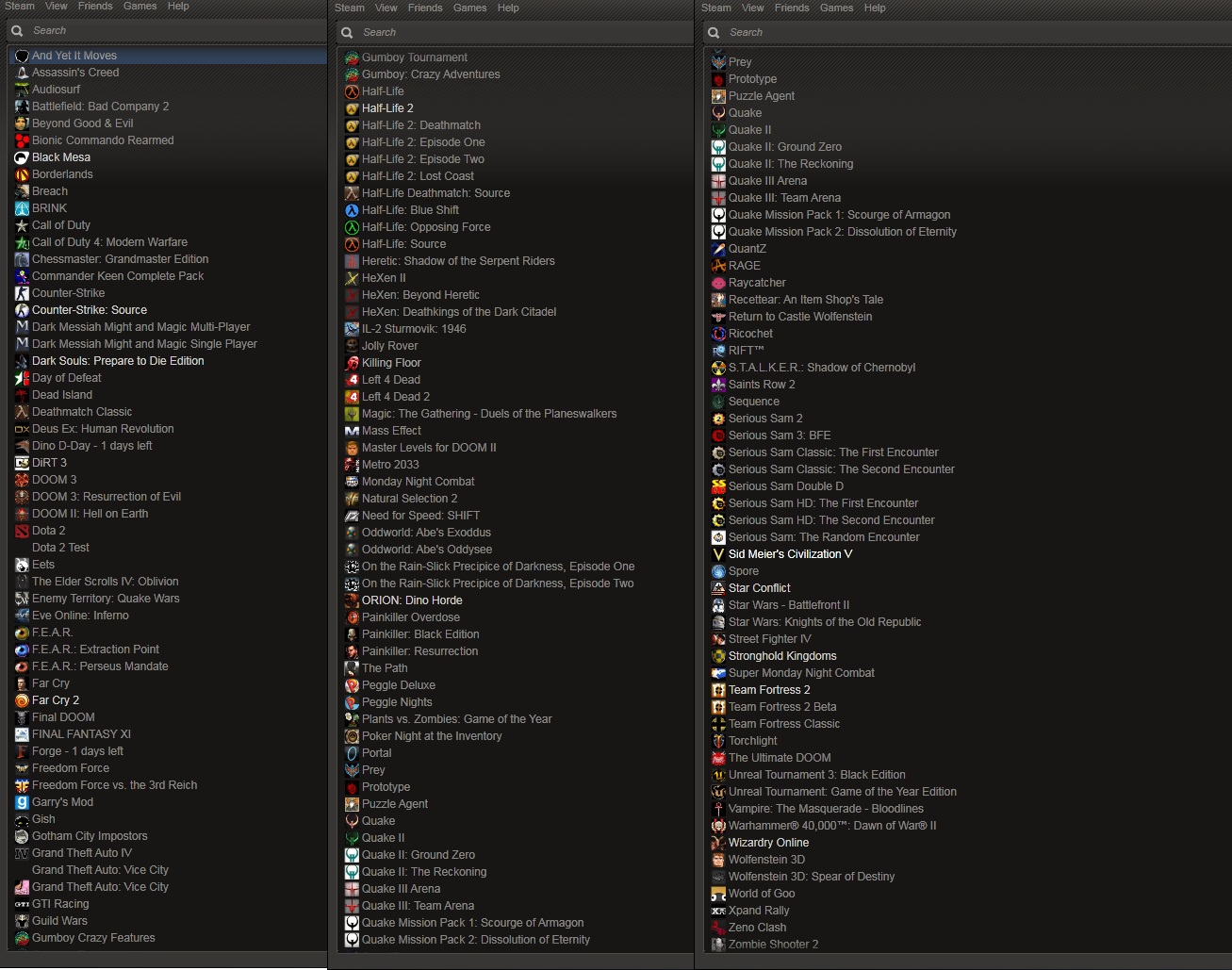This screenshot has height=970, width=1232.
Task: Select Poker Night at the Inventory
Action: (432, 736)
